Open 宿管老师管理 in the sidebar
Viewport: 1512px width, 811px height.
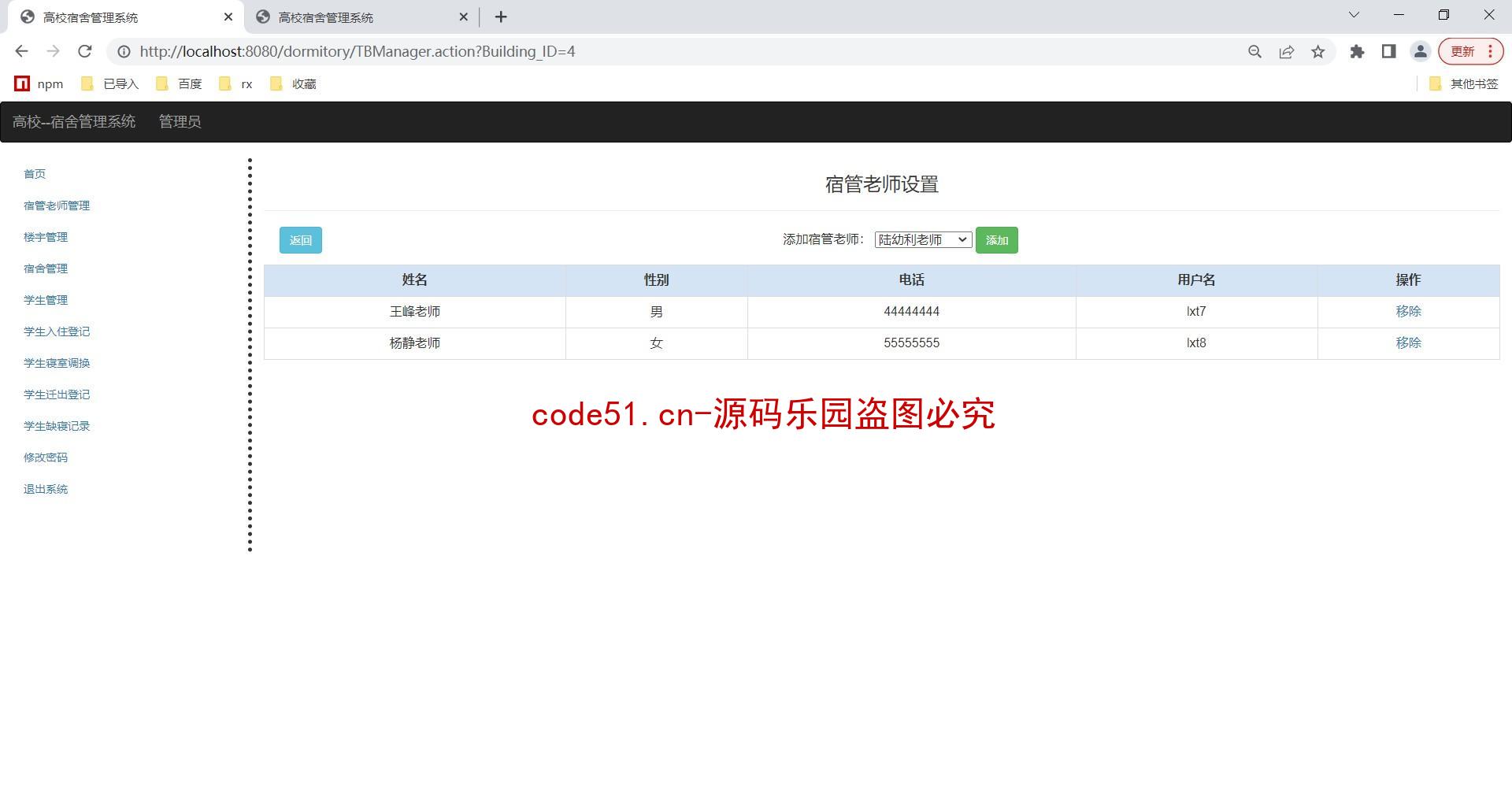57,206
